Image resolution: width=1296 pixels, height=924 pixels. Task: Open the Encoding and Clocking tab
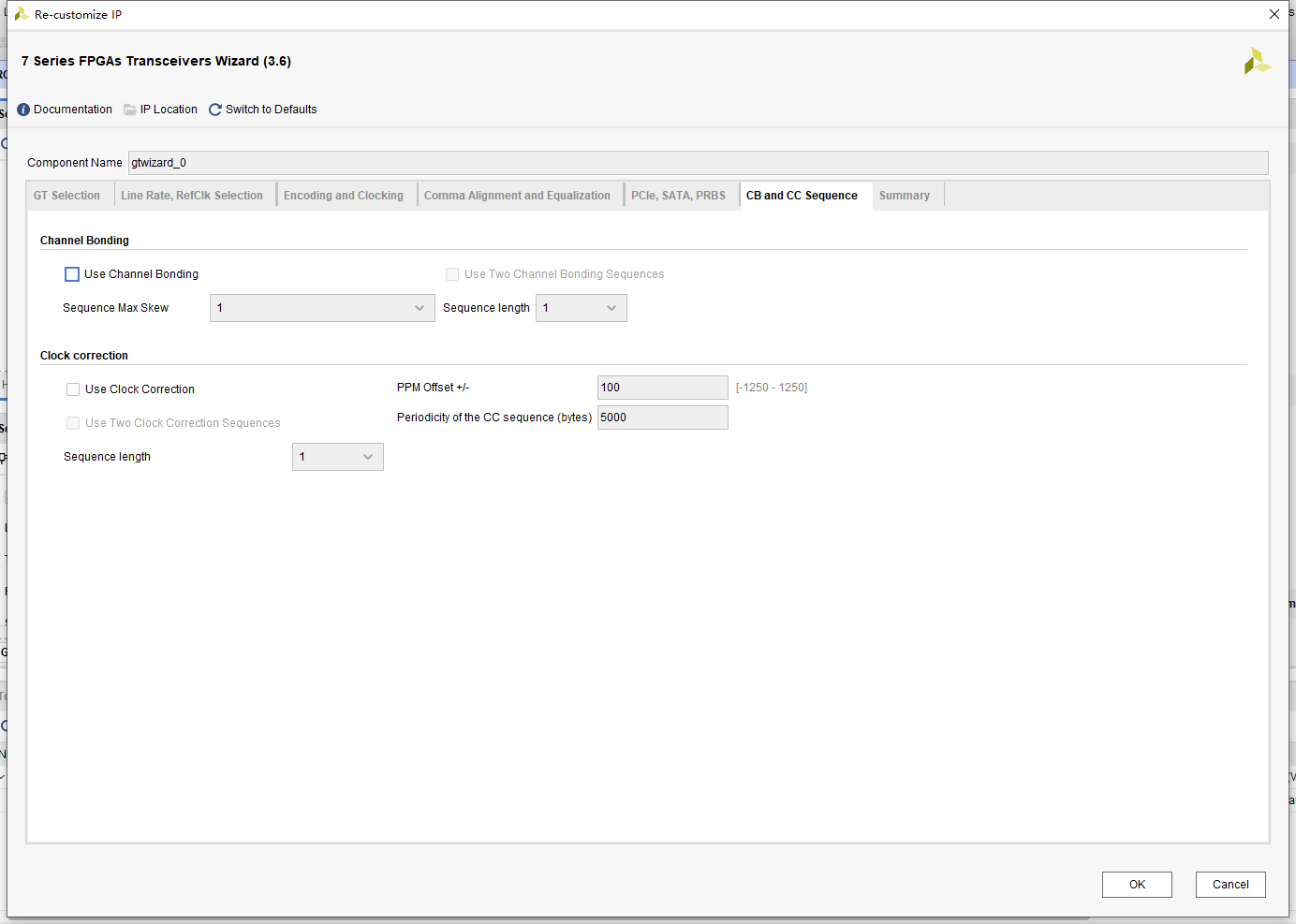click(x=344, y=196)
